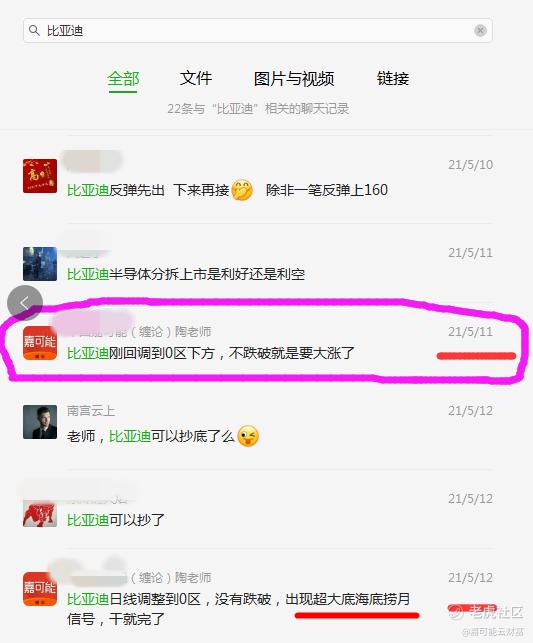The width and height of the screenshot is (533, 643).
Task: Click the 嘉可能 avatar in circled message
Action: 40,343
